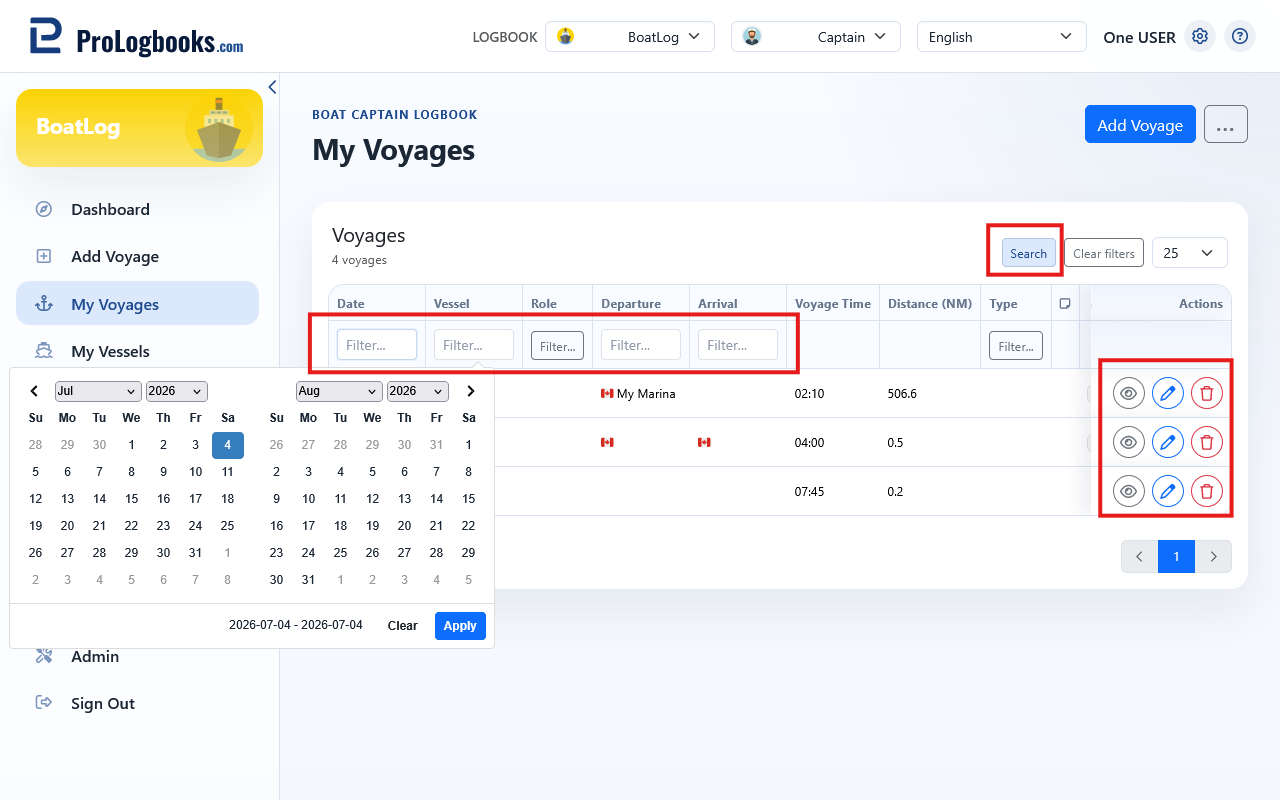Open the BoatLog logbook dropdown
The width and height of the screenshot is (1280, 800).
pyautogui.click(x=630, y=37)
